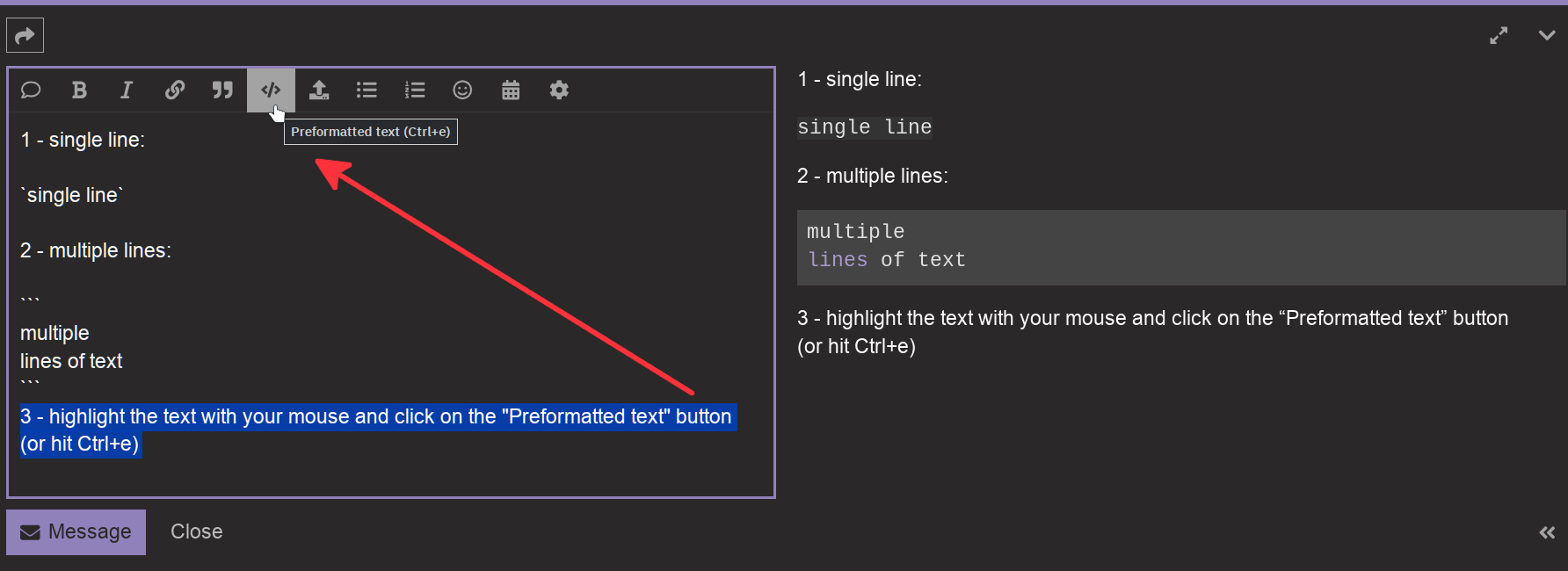Insert a blockquote with quote icon

tap(222, 90)
